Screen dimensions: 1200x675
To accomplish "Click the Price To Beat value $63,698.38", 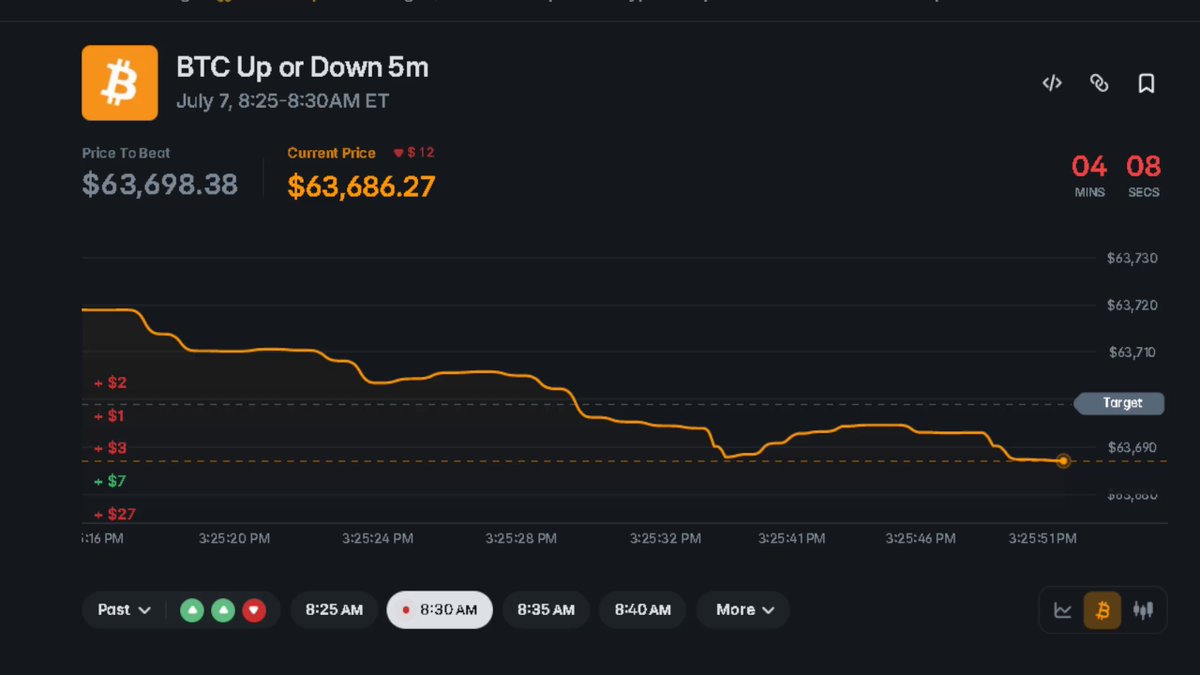I will pos(160,185).
